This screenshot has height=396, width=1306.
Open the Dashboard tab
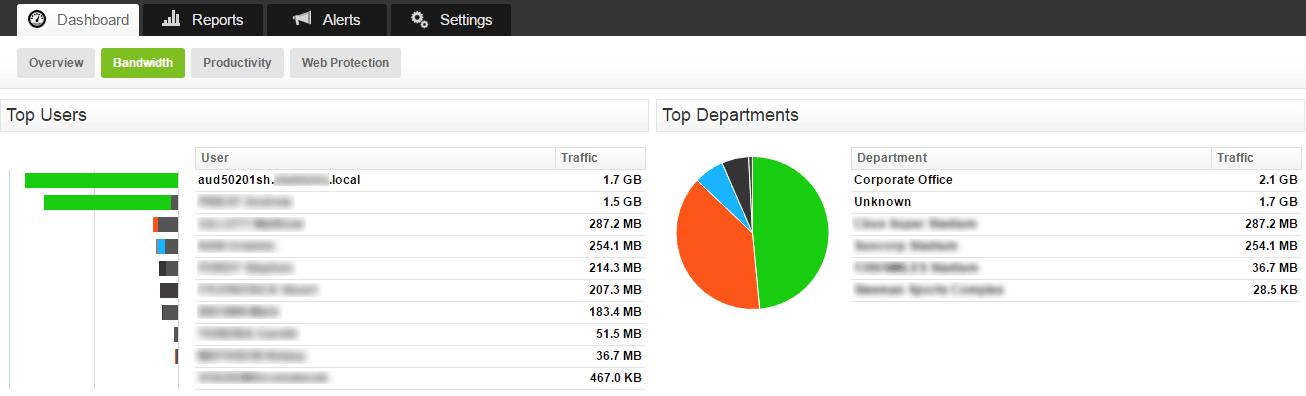(78, 19)
